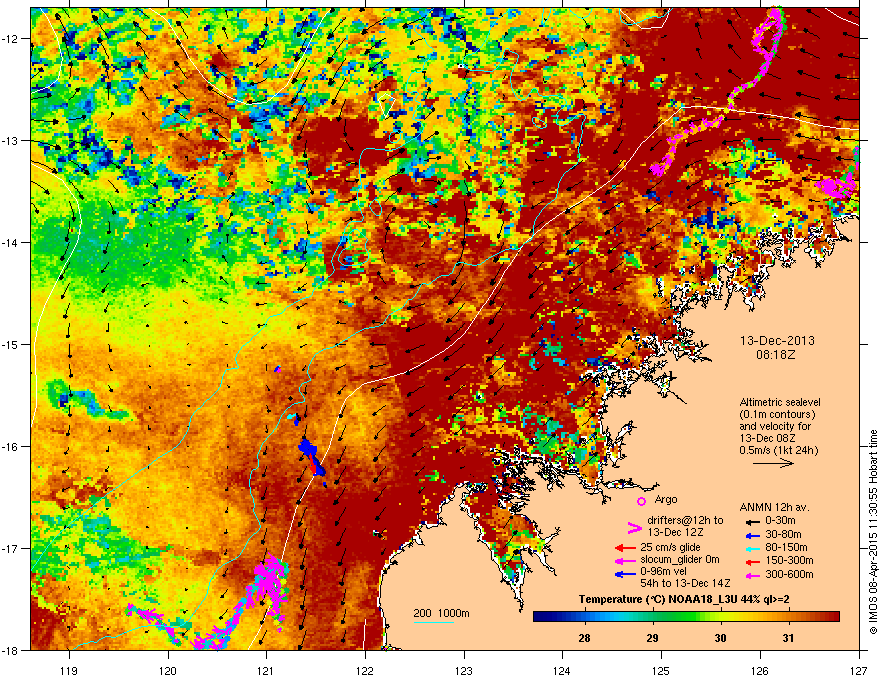
Task: Click the '127' longitude axis label
Action: (x=859, y=670)
